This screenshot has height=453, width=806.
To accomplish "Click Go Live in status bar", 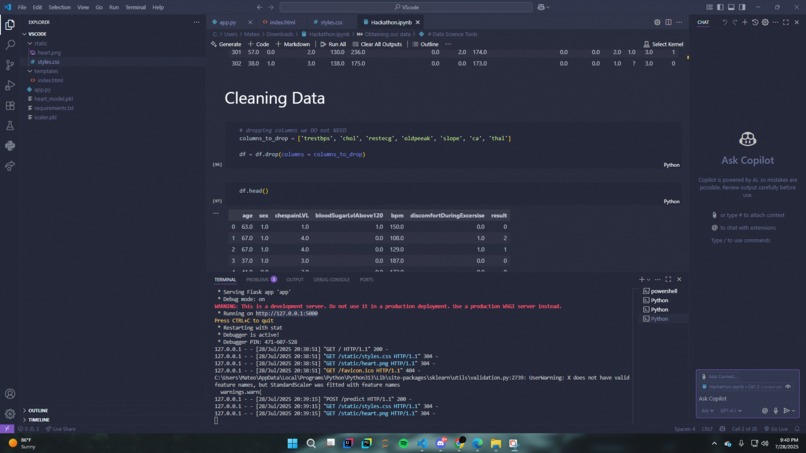I will [x=776, y=429].
